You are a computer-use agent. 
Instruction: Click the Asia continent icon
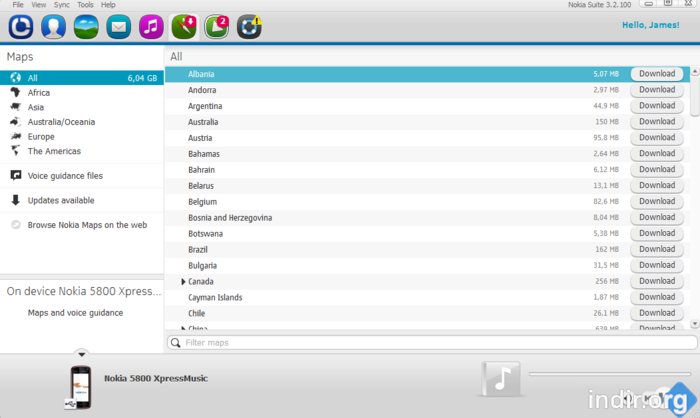pos(16,107)
